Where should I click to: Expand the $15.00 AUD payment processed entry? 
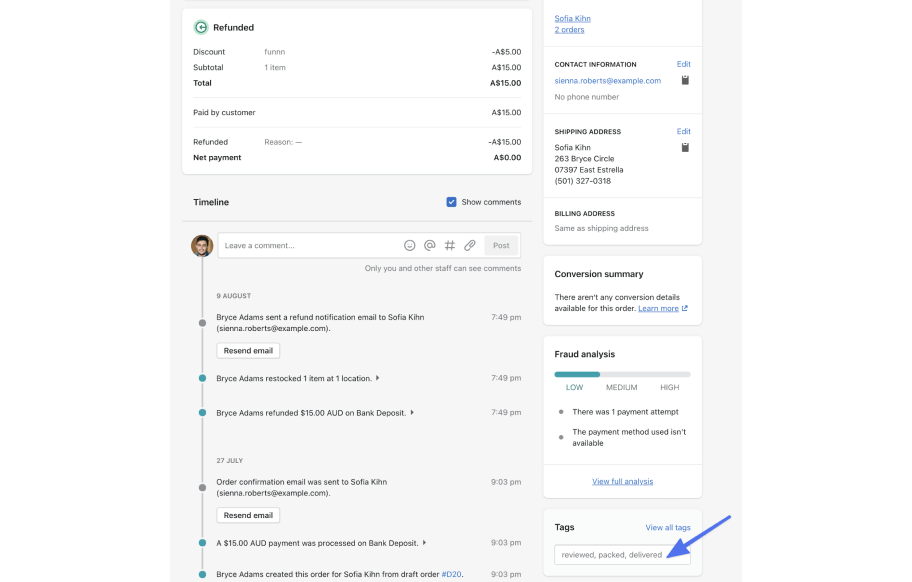click(424, 543)
